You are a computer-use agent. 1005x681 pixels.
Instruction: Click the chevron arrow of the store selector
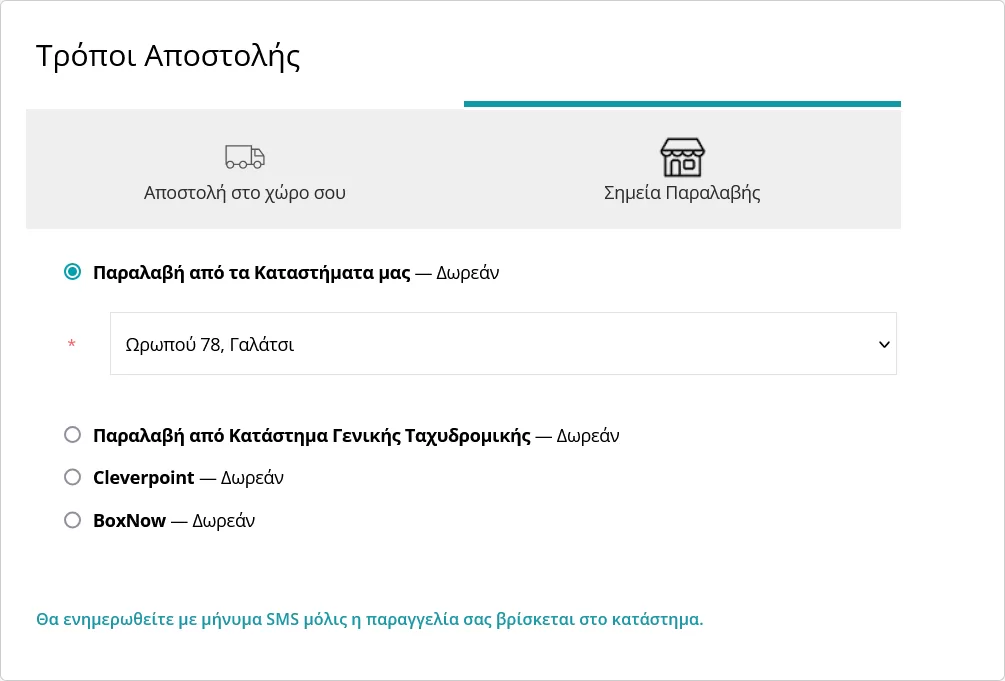pyautogui.click(x=883, y=344)
